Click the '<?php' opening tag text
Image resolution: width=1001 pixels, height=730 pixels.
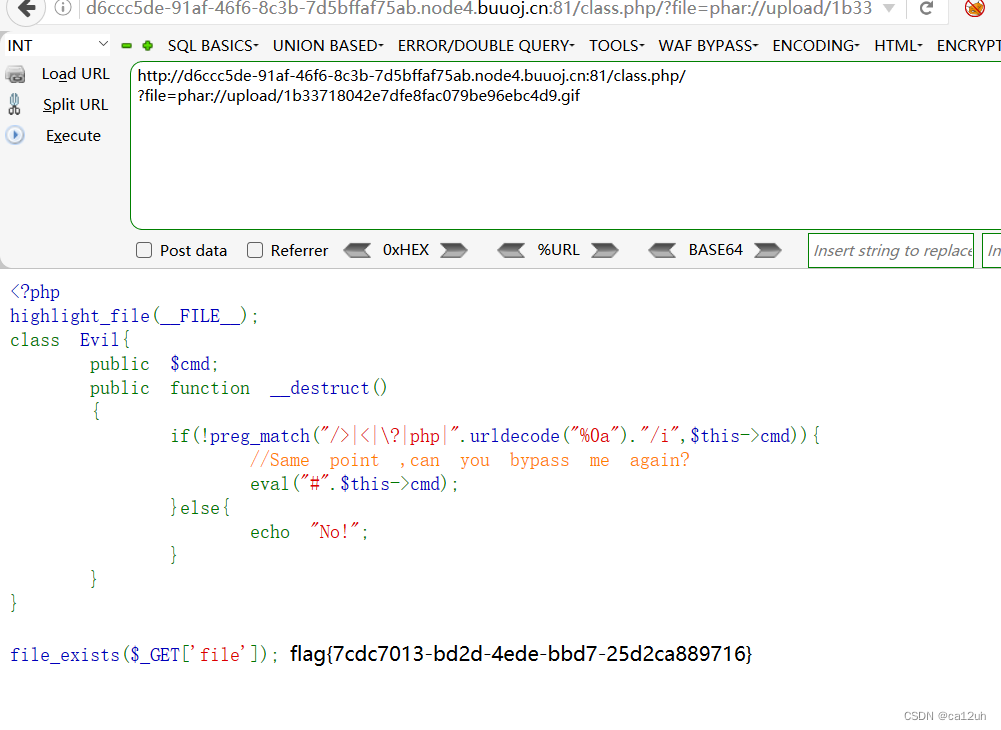click(35, 292)
